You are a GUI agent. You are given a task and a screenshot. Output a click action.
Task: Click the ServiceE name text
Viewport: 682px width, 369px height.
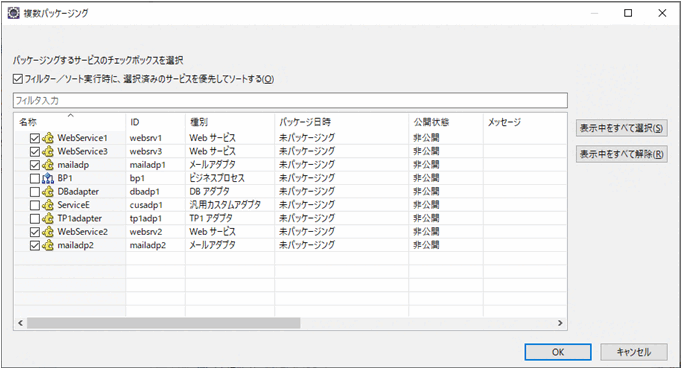click(x=74, y=205)
